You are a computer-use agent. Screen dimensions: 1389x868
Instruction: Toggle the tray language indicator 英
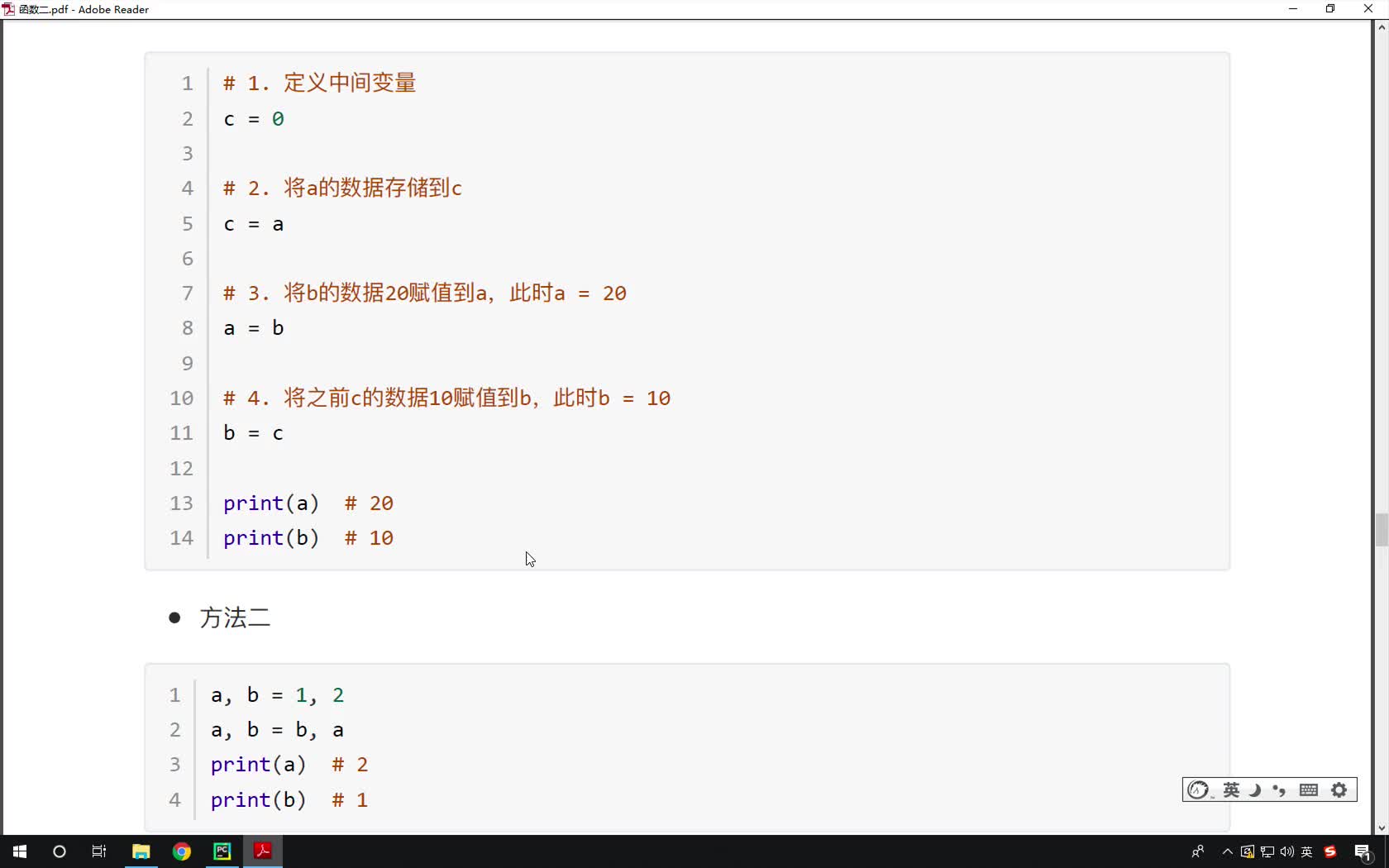(x=1307, y=851)
